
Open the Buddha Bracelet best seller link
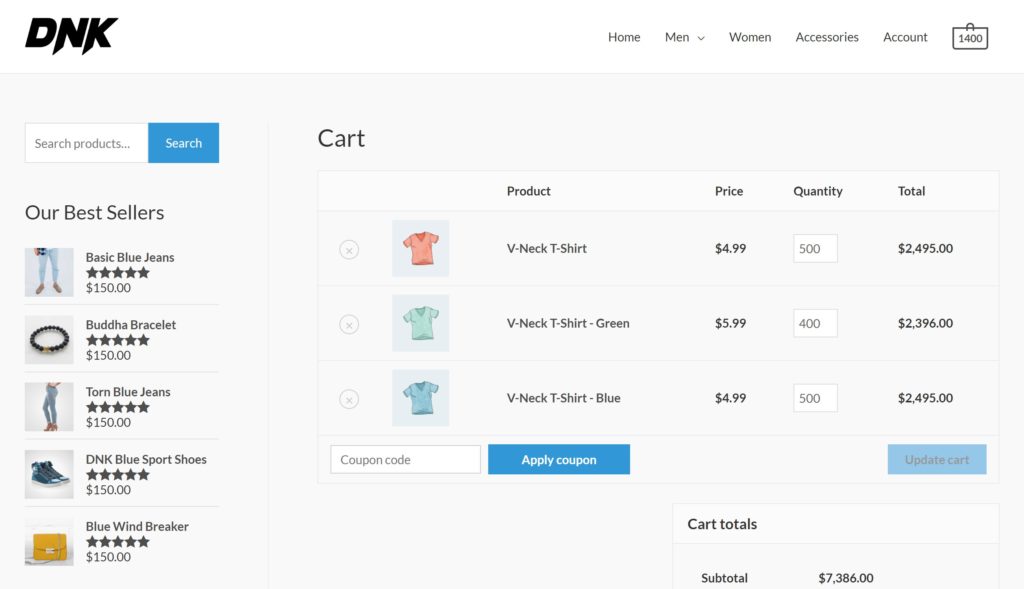pyautogui.click(x=131, y=325)
